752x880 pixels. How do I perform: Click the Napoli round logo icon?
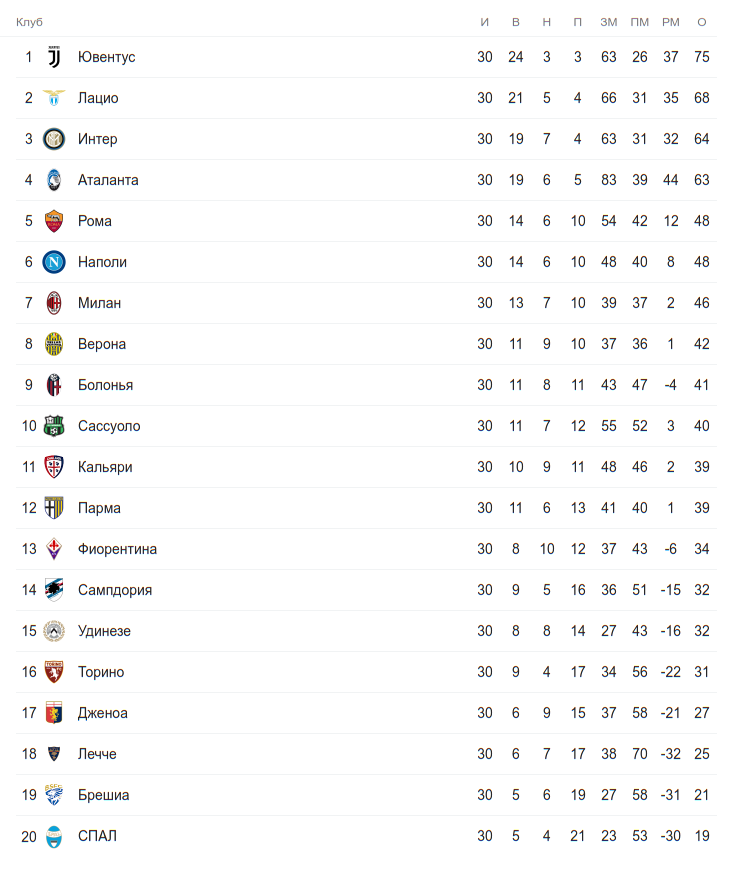pyautogui.click(x=54, y=262)
